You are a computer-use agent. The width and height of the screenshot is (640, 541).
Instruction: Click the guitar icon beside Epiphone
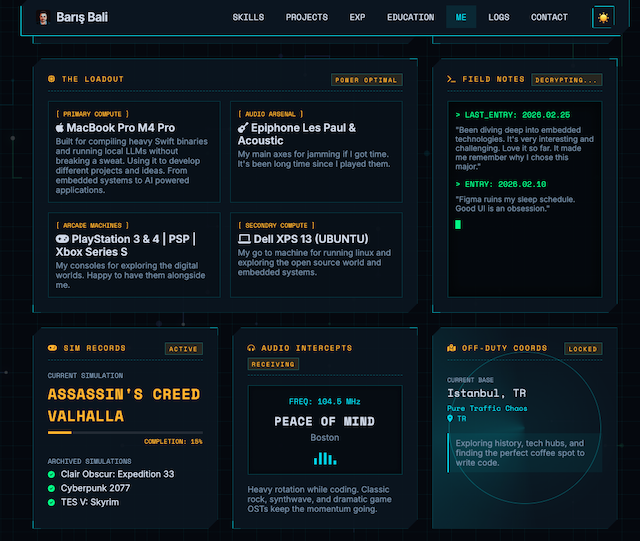(x=243, y=128)
